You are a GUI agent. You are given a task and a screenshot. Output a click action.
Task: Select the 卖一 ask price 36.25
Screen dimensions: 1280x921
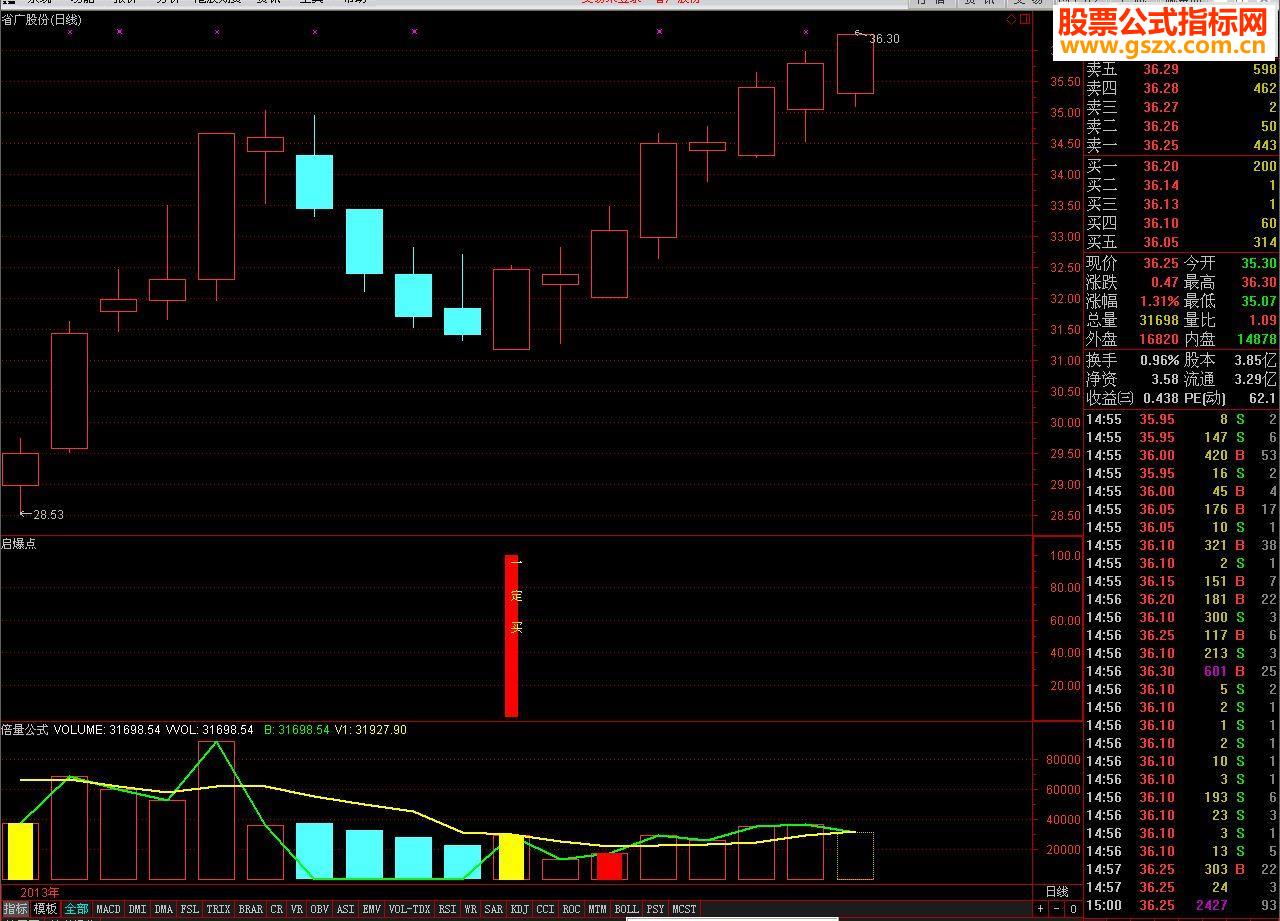click(1161, 145)
